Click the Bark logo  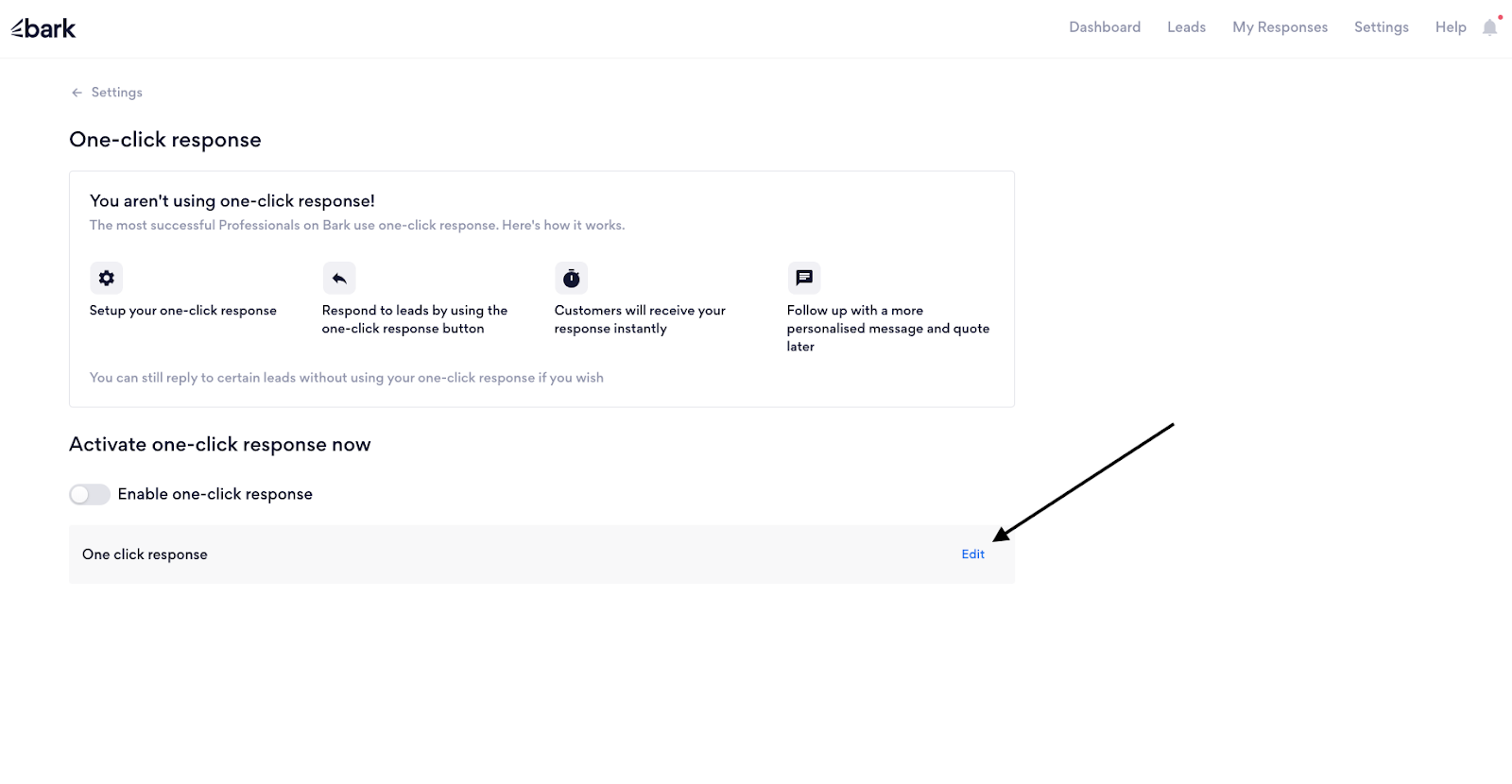(43, 28)
